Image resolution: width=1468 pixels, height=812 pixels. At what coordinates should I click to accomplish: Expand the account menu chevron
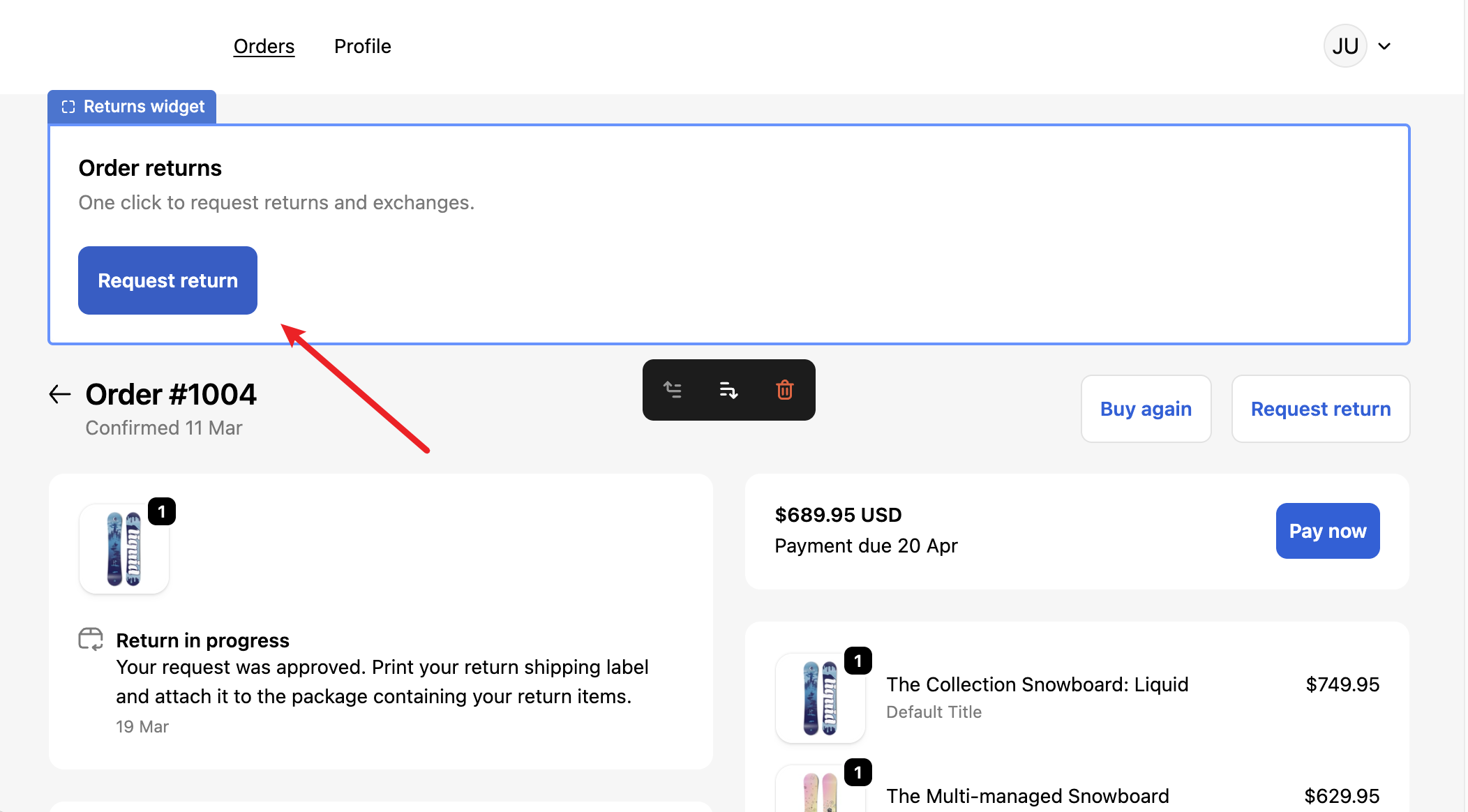tap(1384, 46)
